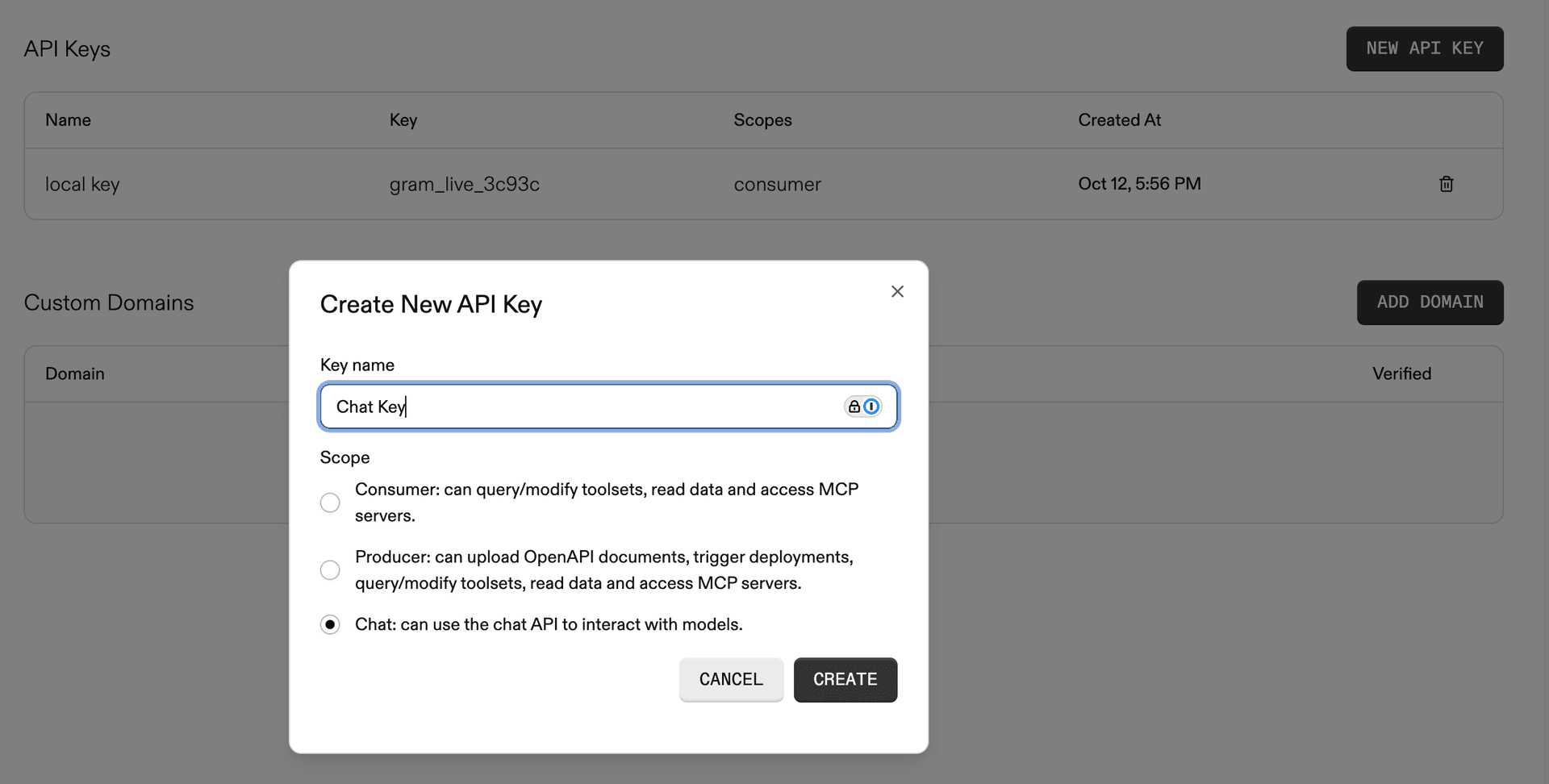1549x784 pixels.
Task: Cancel creating the API key
Action: point(731,680)
